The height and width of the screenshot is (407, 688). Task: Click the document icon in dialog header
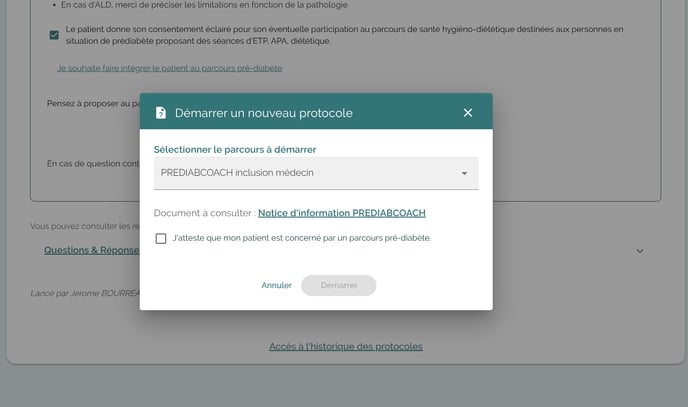tap(161, 113)
